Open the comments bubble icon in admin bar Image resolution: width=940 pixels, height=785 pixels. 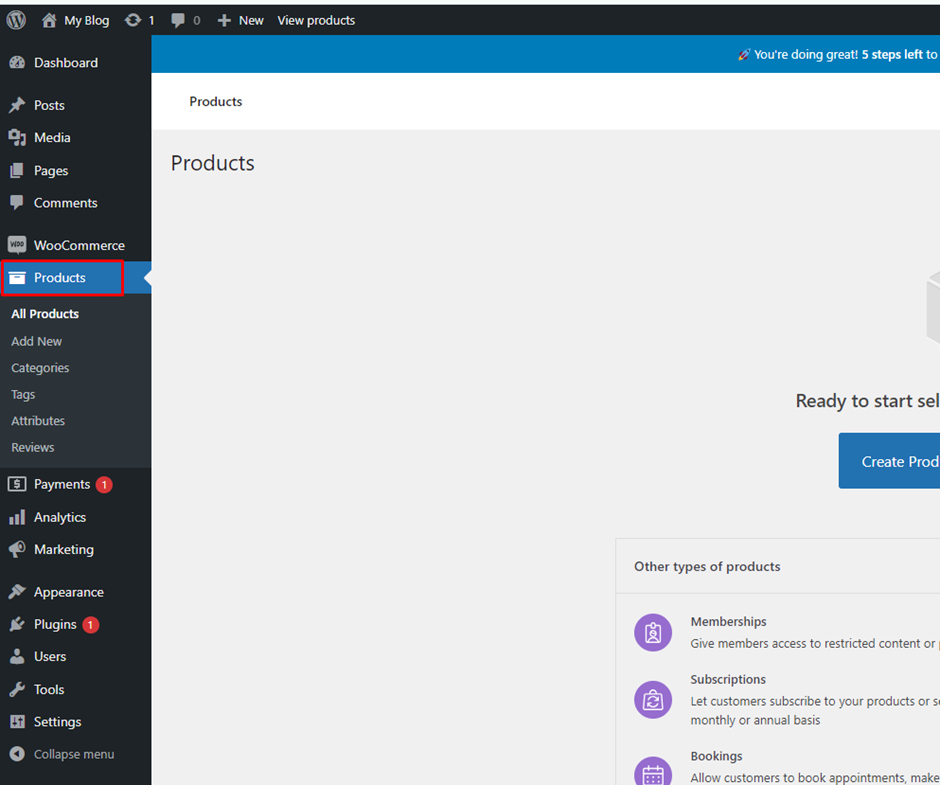tap(179, 20)
